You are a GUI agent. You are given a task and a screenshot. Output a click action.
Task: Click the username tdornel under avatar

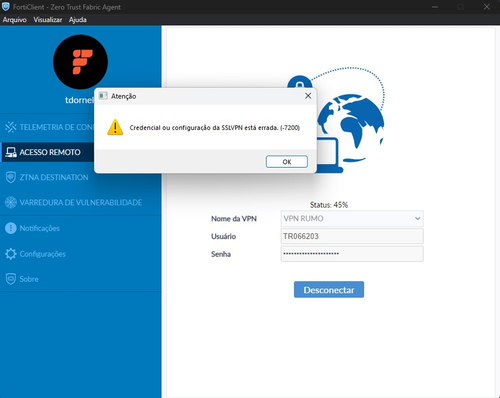tap(80, 100)
